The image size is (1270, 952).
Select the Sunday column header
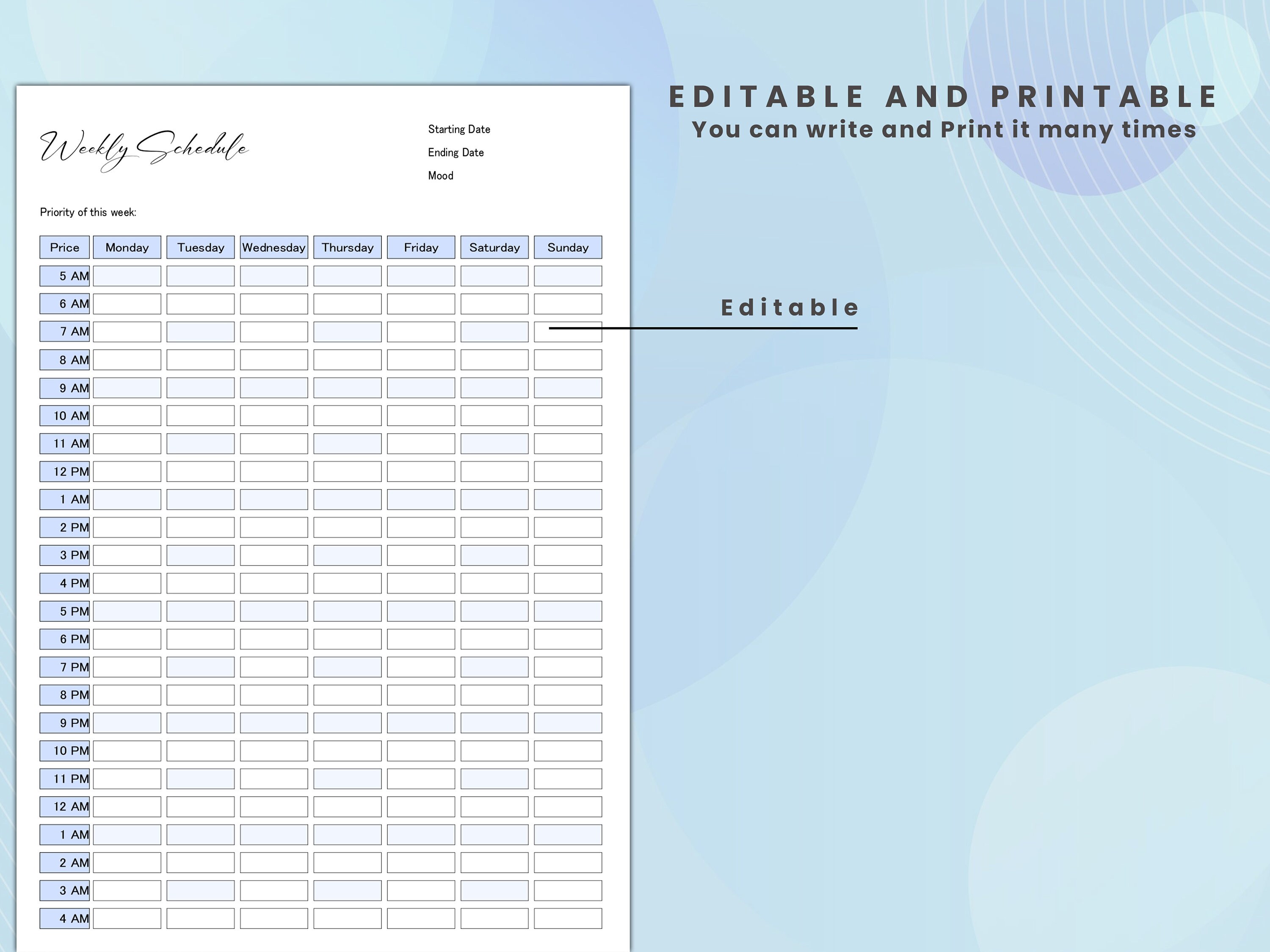pos(567,248)
